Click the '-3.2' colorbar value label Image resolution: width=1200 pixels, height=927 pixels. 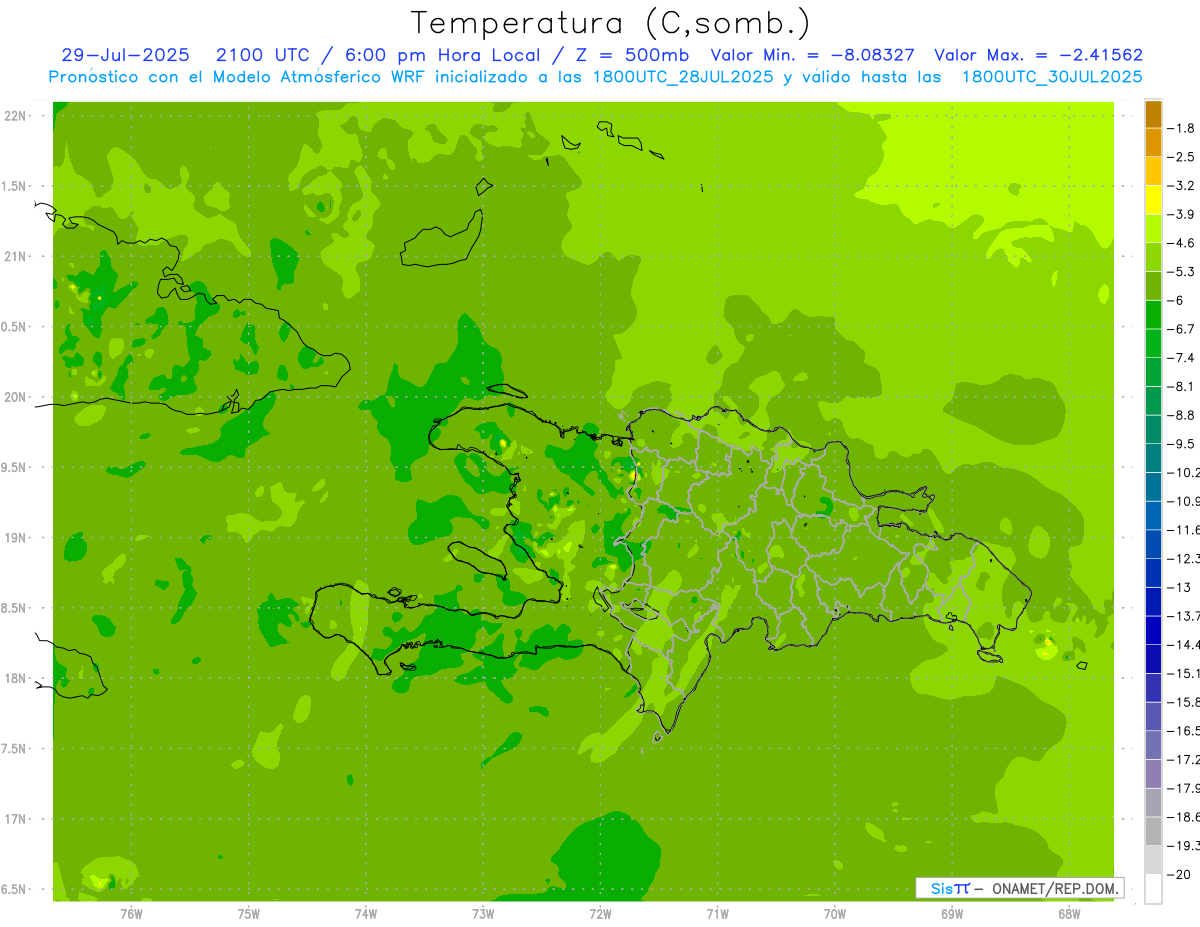1181,186
